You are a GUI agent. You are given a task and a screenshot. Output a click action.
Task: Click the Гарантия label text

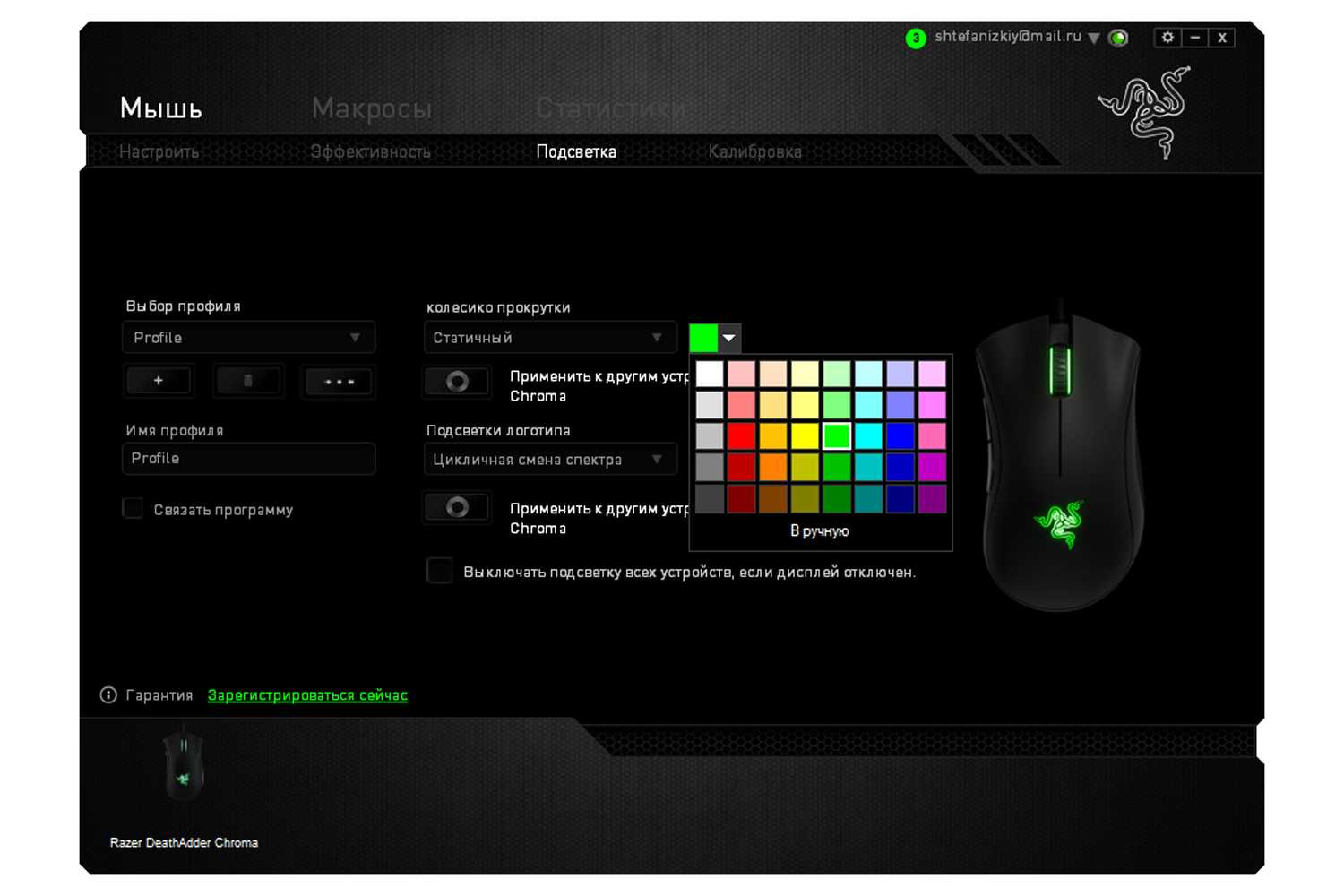tap(159, 695)
